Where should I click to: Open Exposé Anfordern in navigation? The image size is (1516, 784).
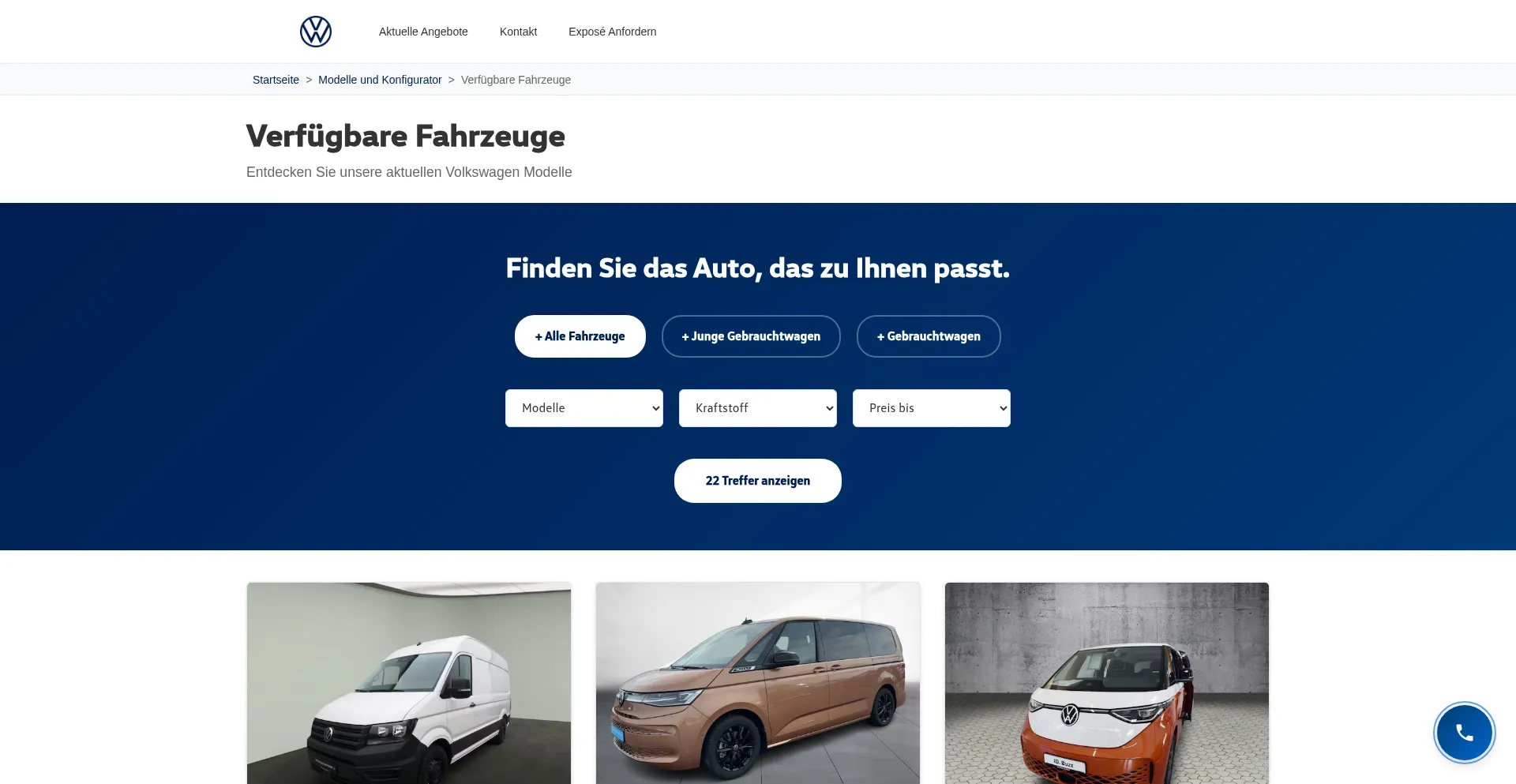(x=613, y=32)
